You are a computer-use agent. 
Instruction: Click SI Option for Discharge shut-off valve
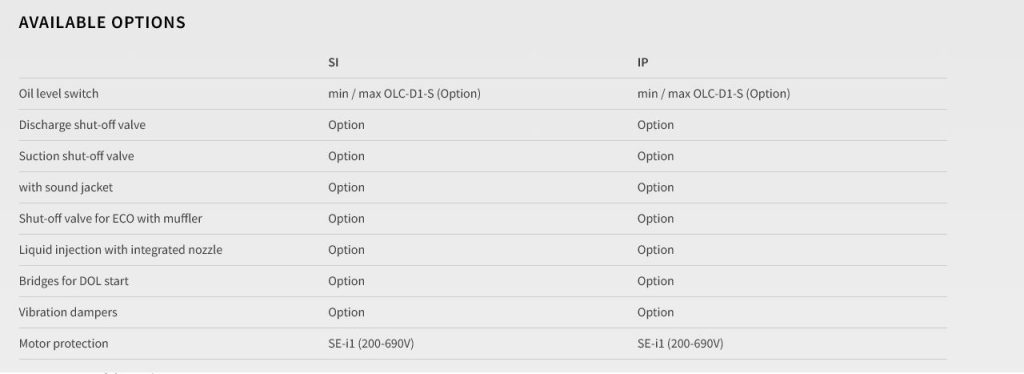coord(346,125)
